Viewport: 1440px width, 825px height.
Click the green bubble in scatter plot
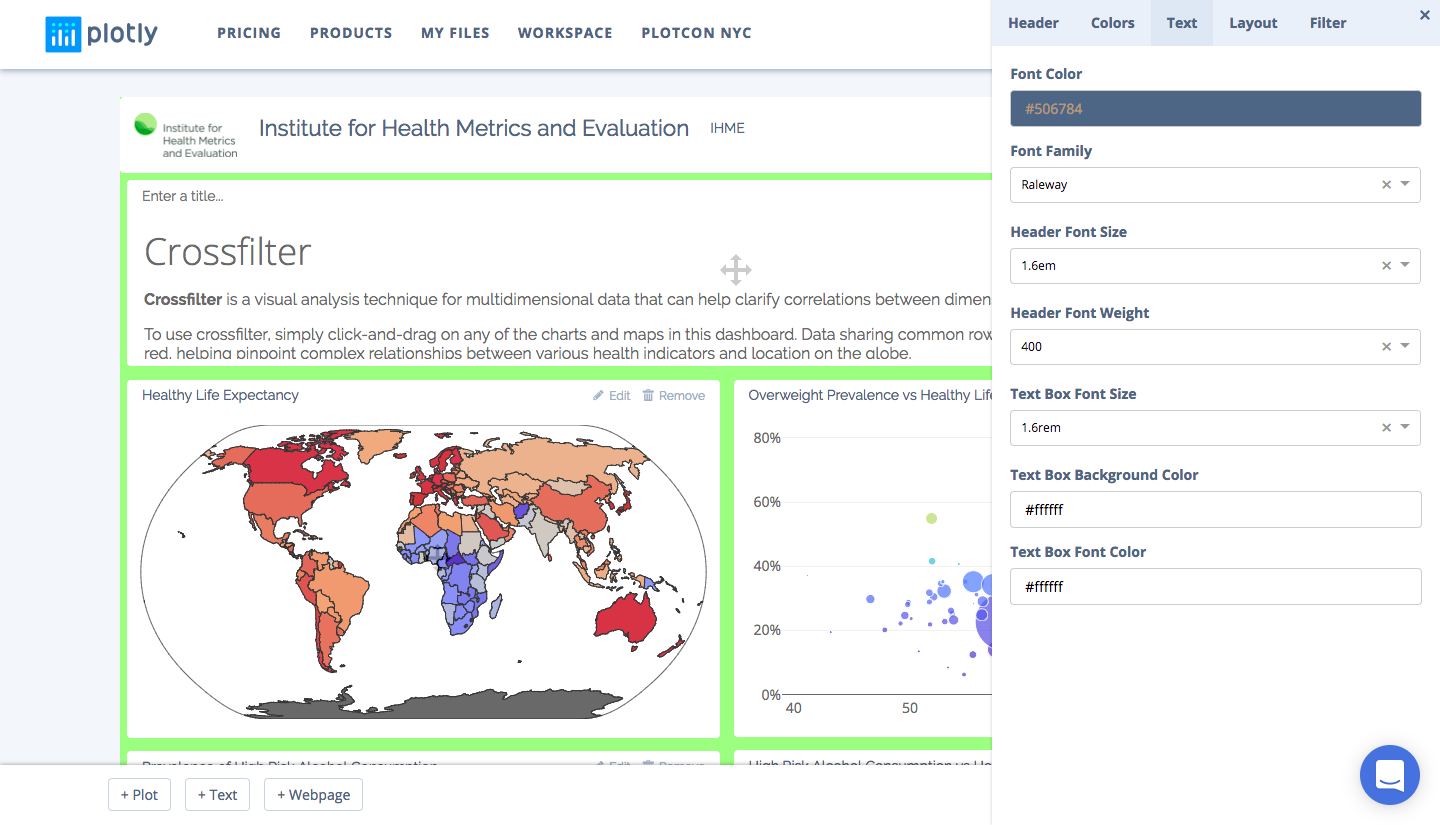pyautogui.click(x=931, y=518)
